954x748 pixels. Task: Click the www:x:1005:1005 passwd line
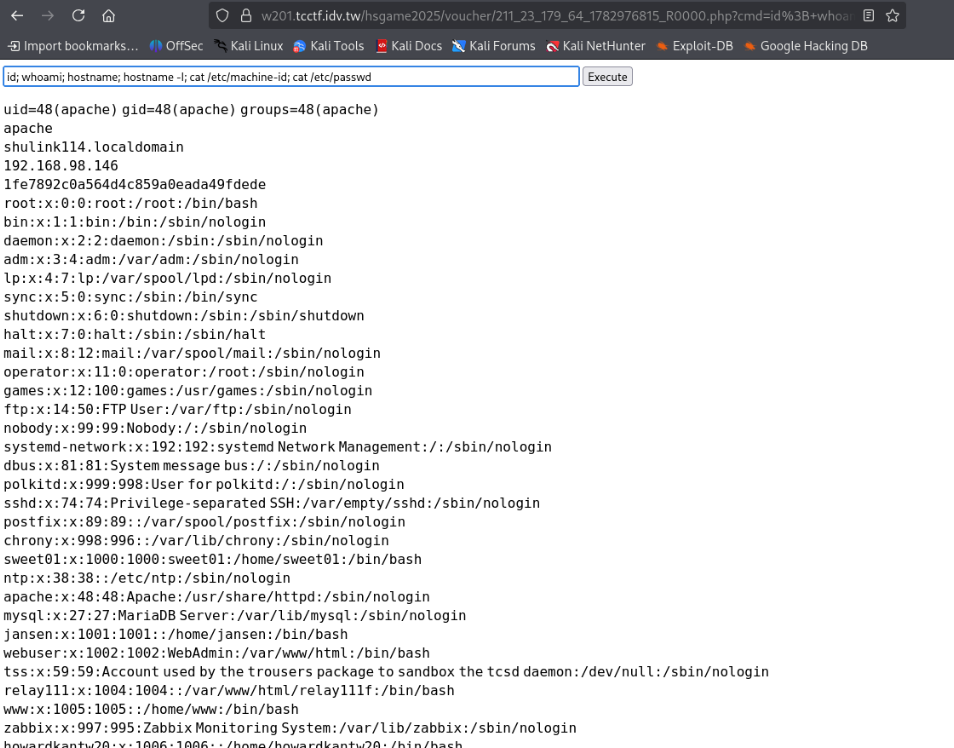pyautogui.click(x=151, y=710)
